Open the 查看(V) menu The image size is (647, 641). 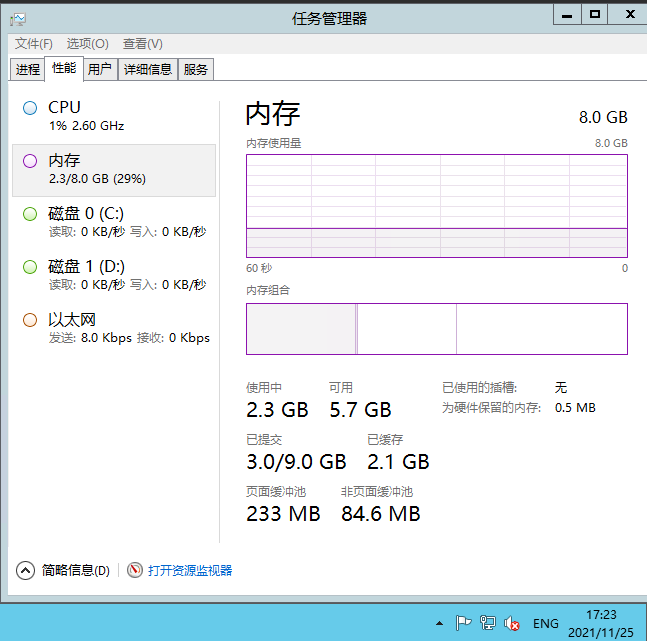coord(142,44)
